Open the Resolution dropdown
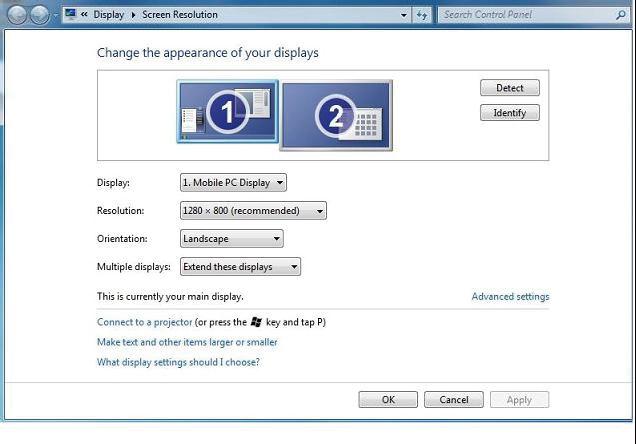This screenshot has height=444, width=636. tap(253, 210)
